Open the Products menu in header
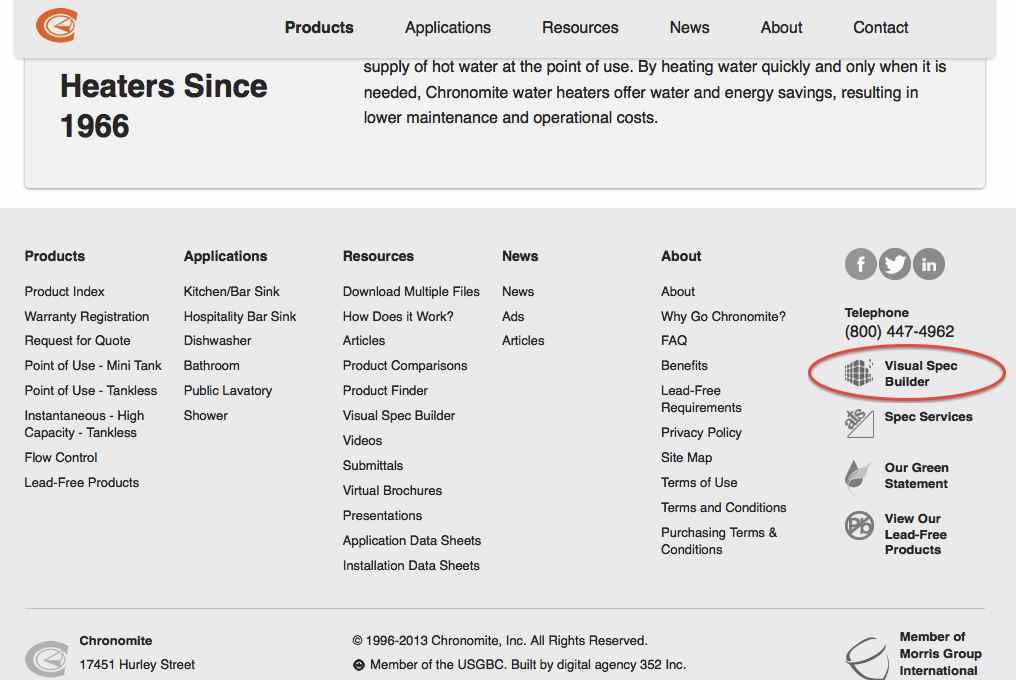 319,28
